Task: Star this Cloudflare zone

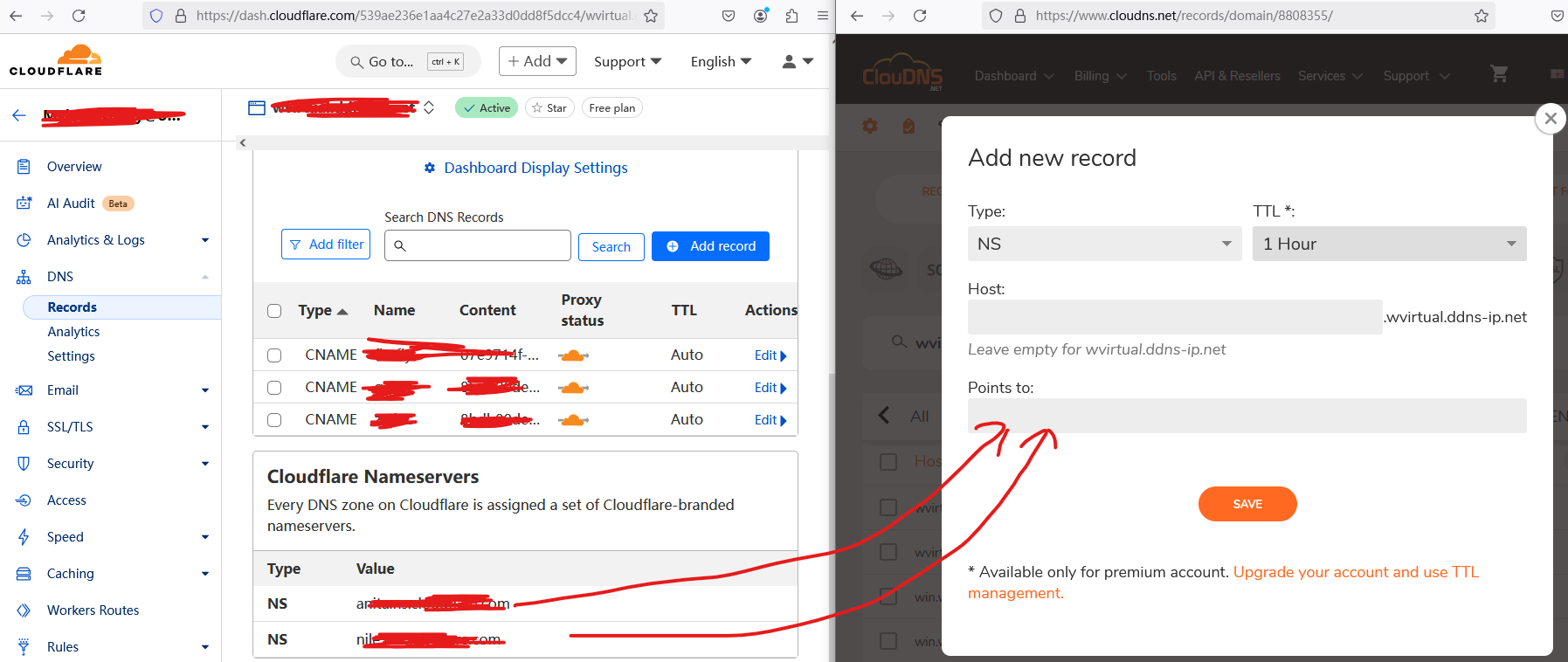Action: coord(549,107)
